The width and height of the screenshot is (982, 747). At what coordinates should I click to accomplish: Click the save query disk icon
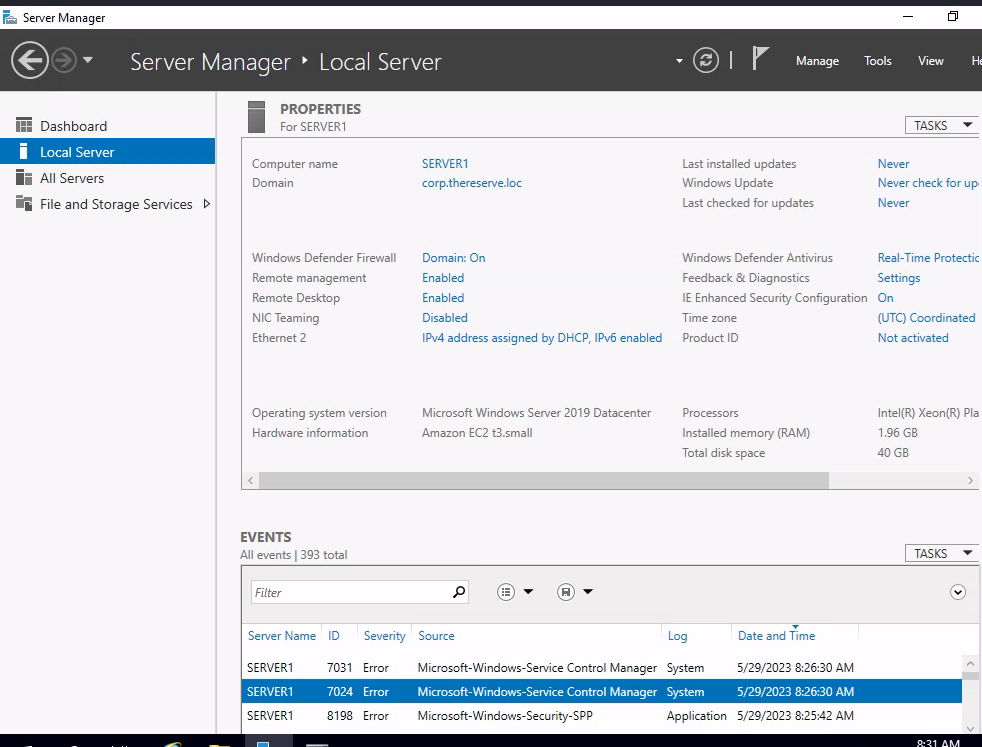[x=566, y=592]
